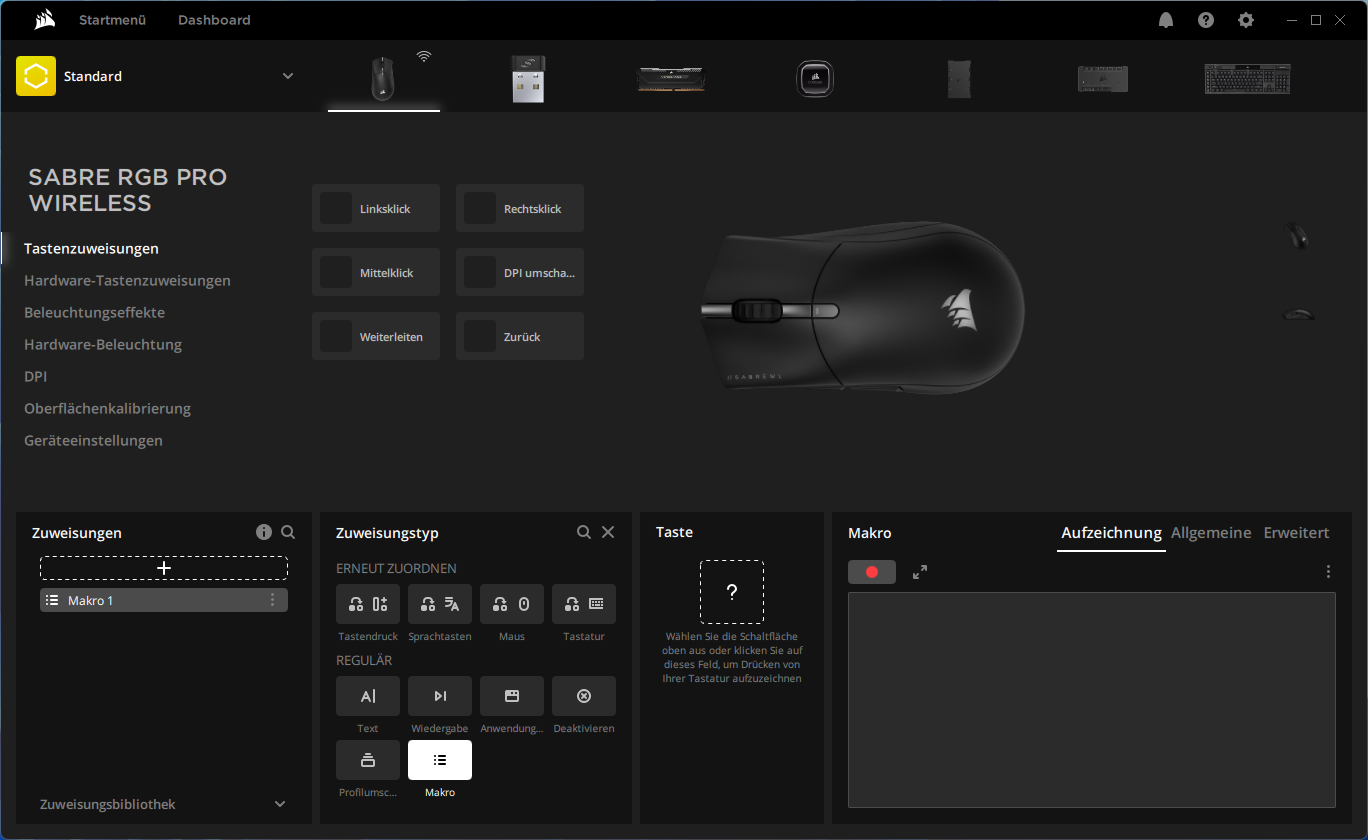
Task: Select the Makro assignment type icon
Action: (440, 760)
